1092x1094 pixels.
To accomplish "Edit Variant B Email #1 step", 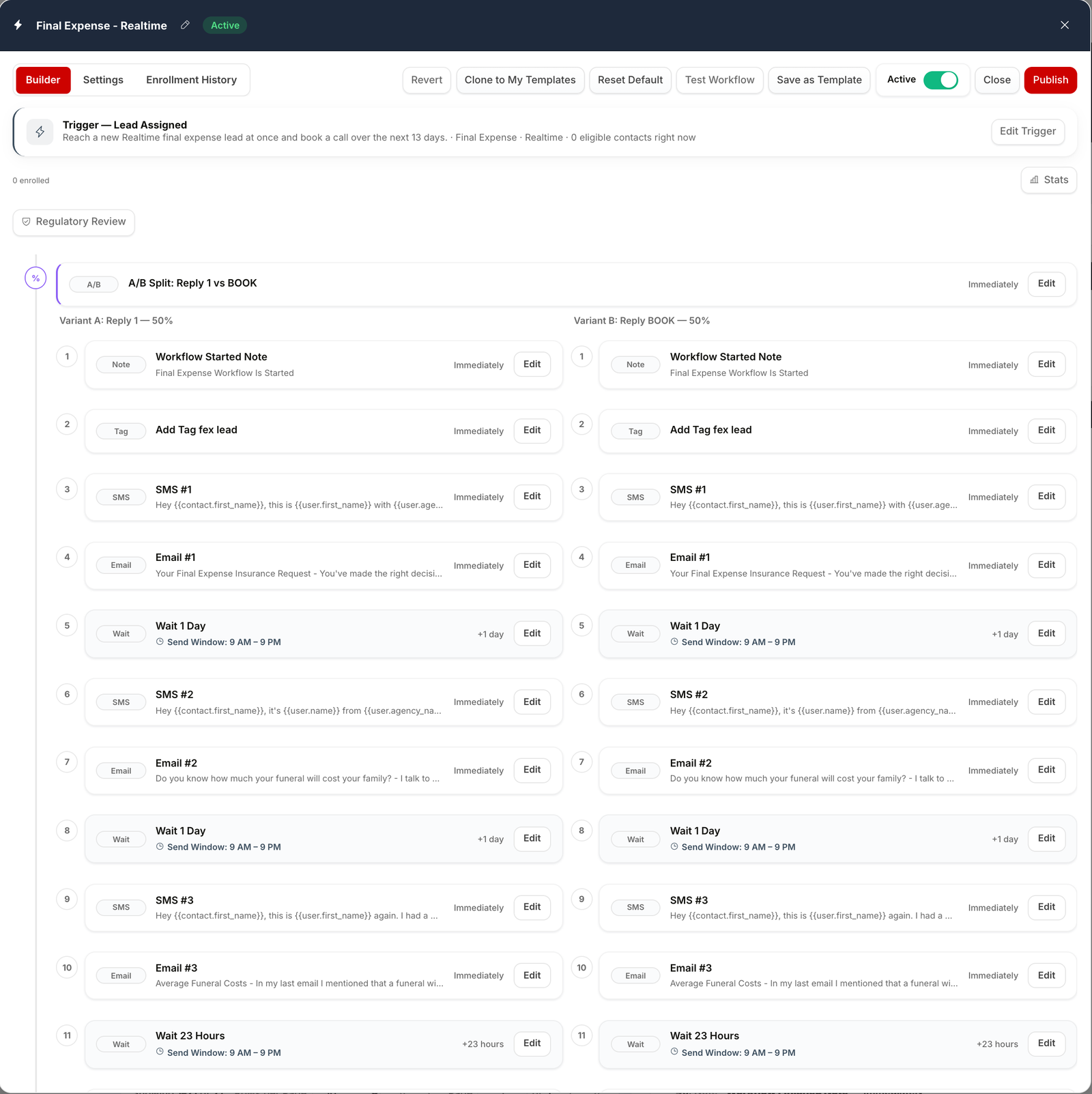I will 1046,565.
